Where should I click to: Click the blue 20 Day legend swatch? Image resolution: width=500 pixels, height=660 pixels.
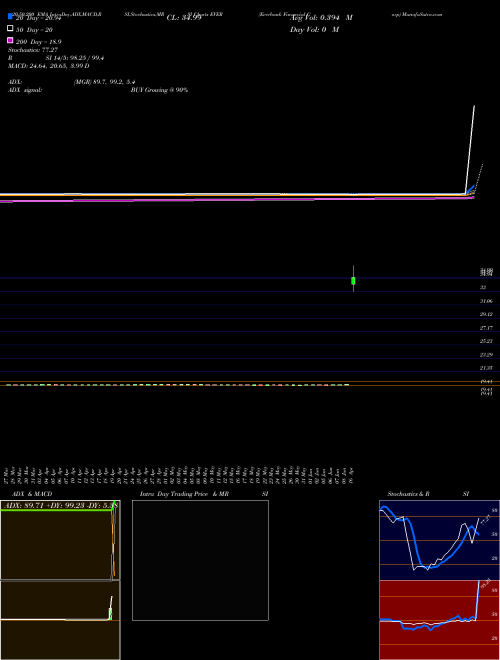(11, 17)
